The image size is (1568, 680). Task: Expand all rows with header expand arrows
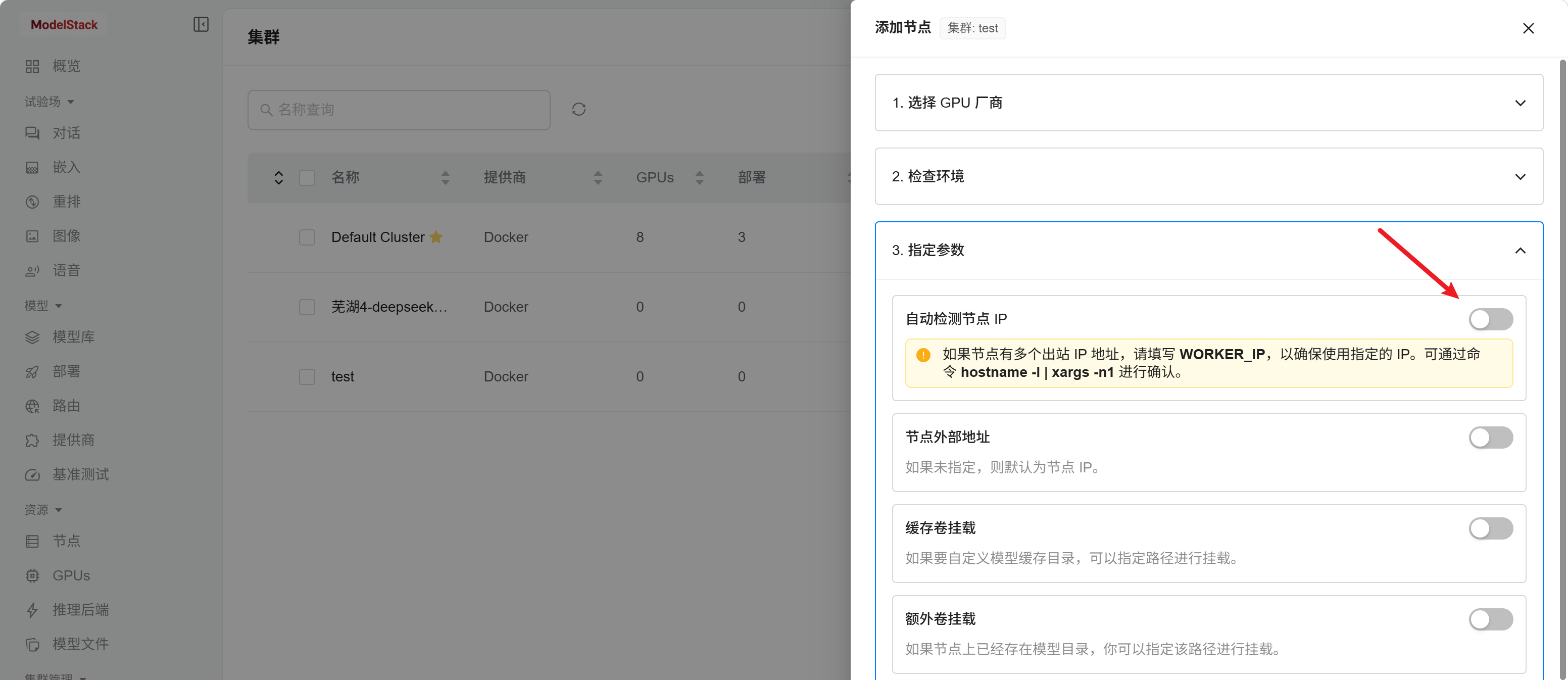pos(278,178)
